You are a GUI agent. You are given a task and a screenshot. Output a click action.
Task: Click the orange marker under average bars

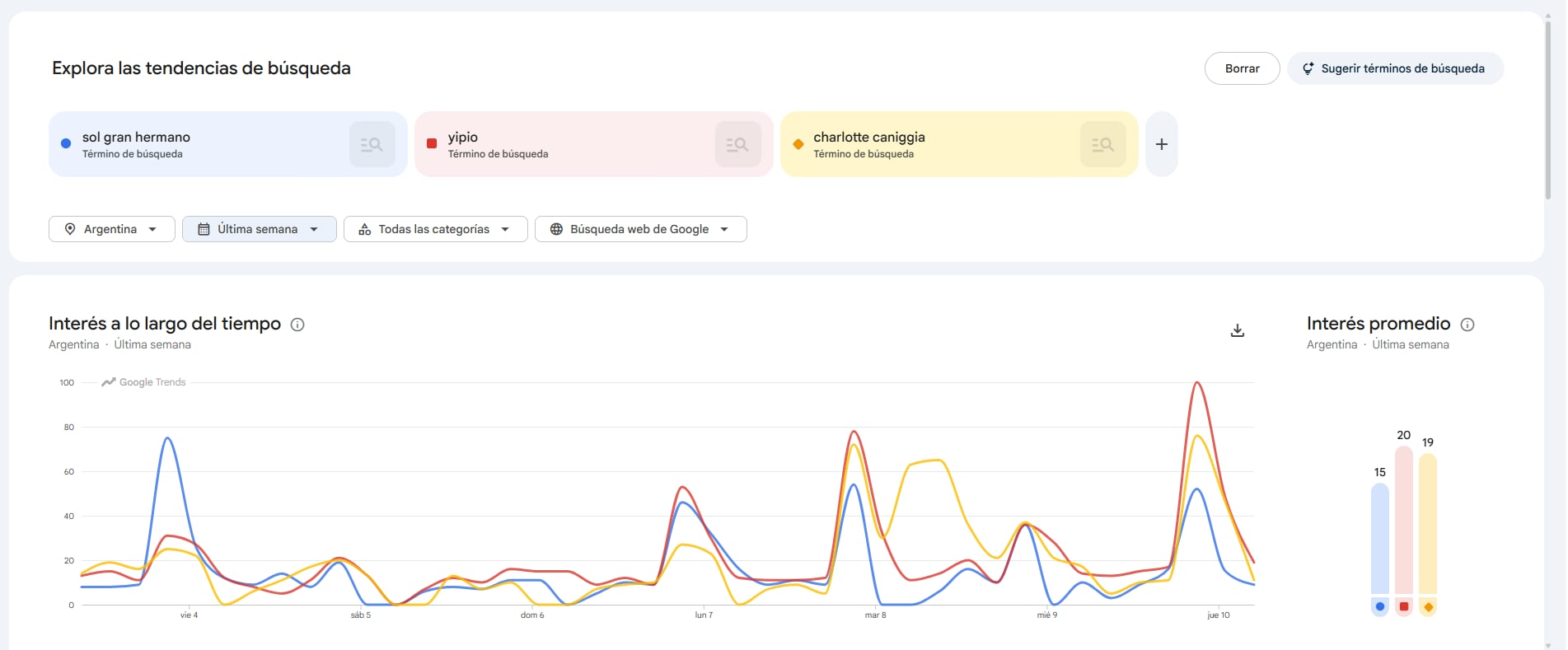pos(1428,607)
